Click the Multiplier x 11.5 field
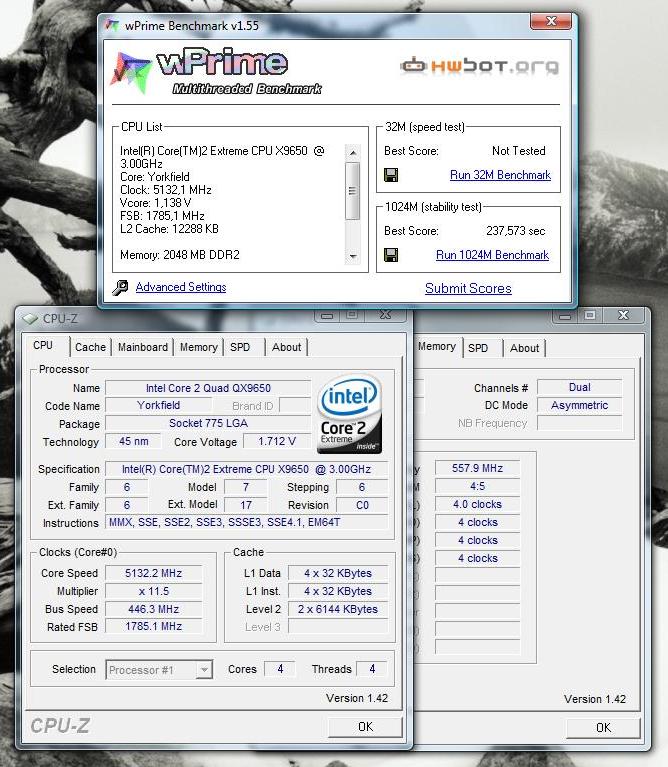Viewport: 668px width, 767px height. pyautogui.click(x=154, y=591)
